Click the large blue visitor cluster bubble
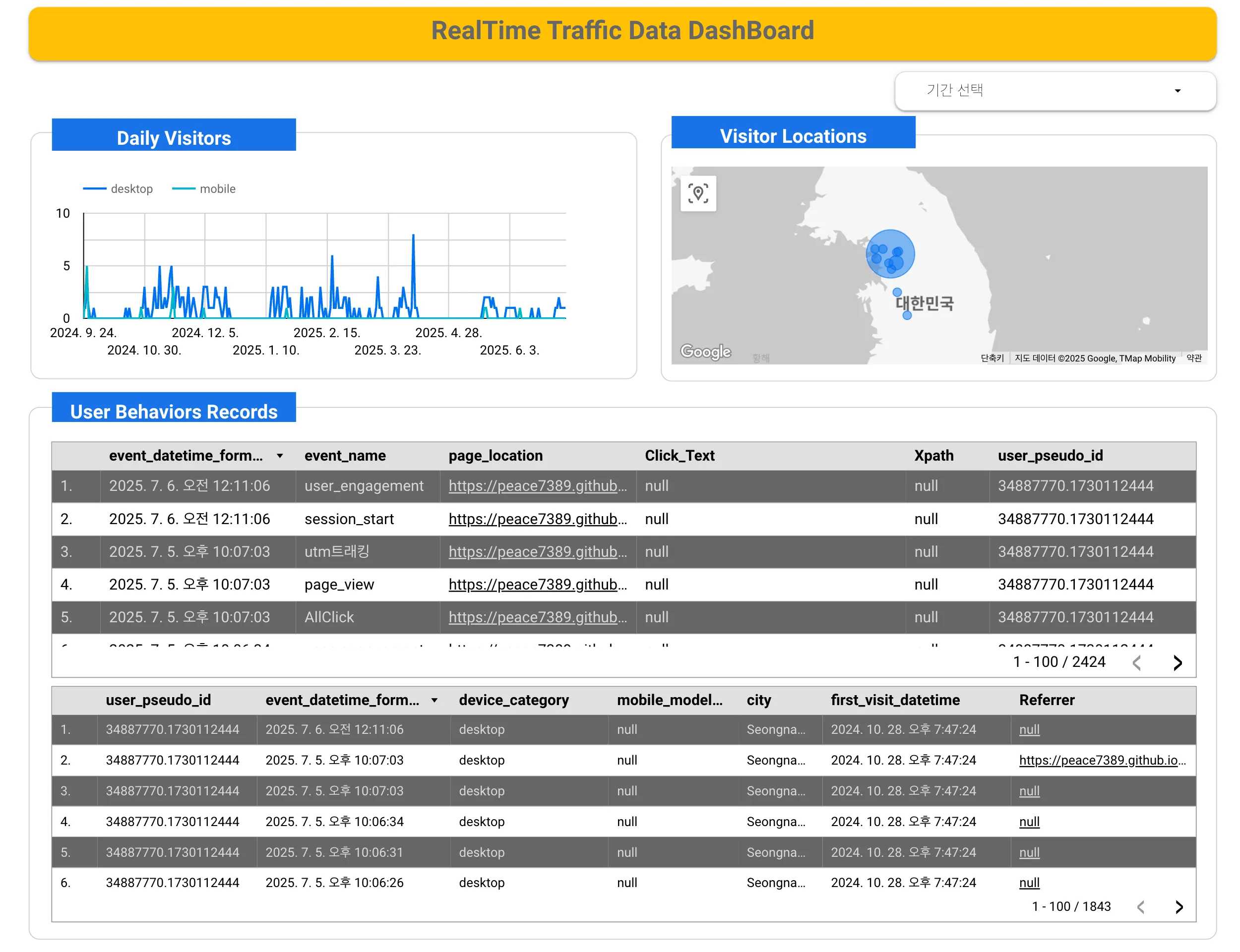This screenshot has width=1240, height=952. (890, 253)
